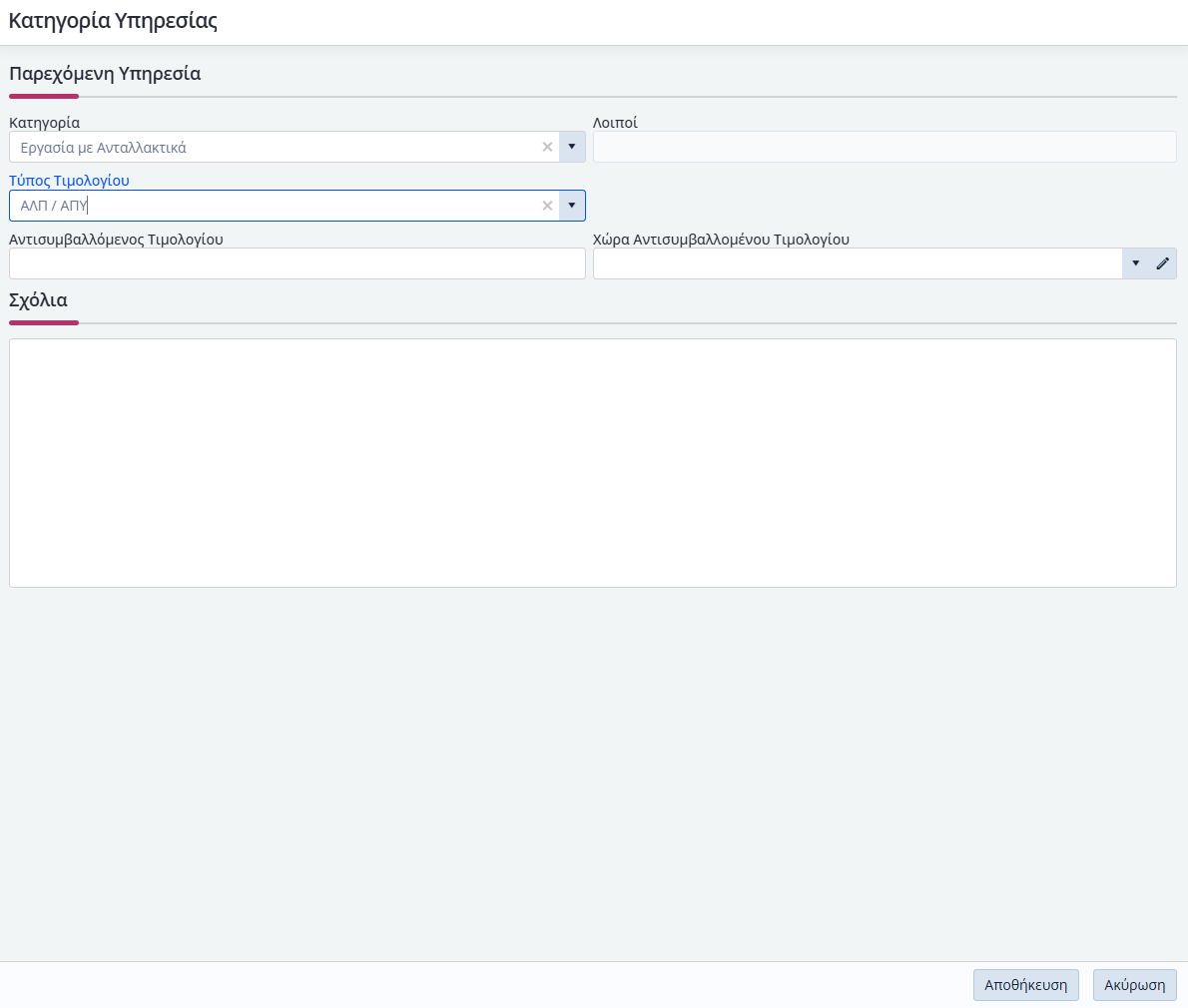This screenshot has height=1008, width=1188.
Task: Click inside the Σχόλια text area
Action: click(592, 463)
